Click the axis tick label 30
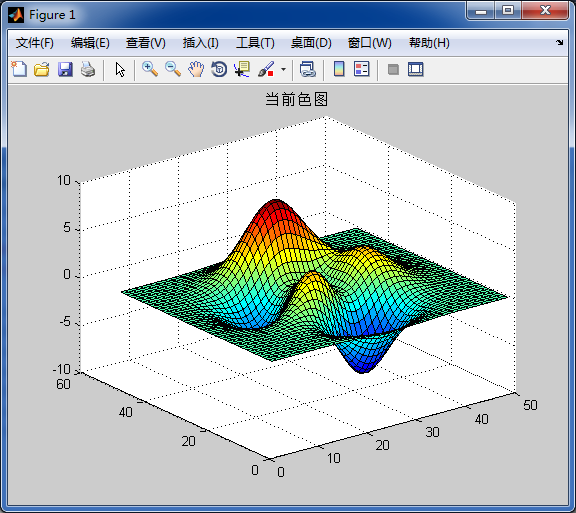The width and height of the screenshot is (576, 513). click(432, 432)
